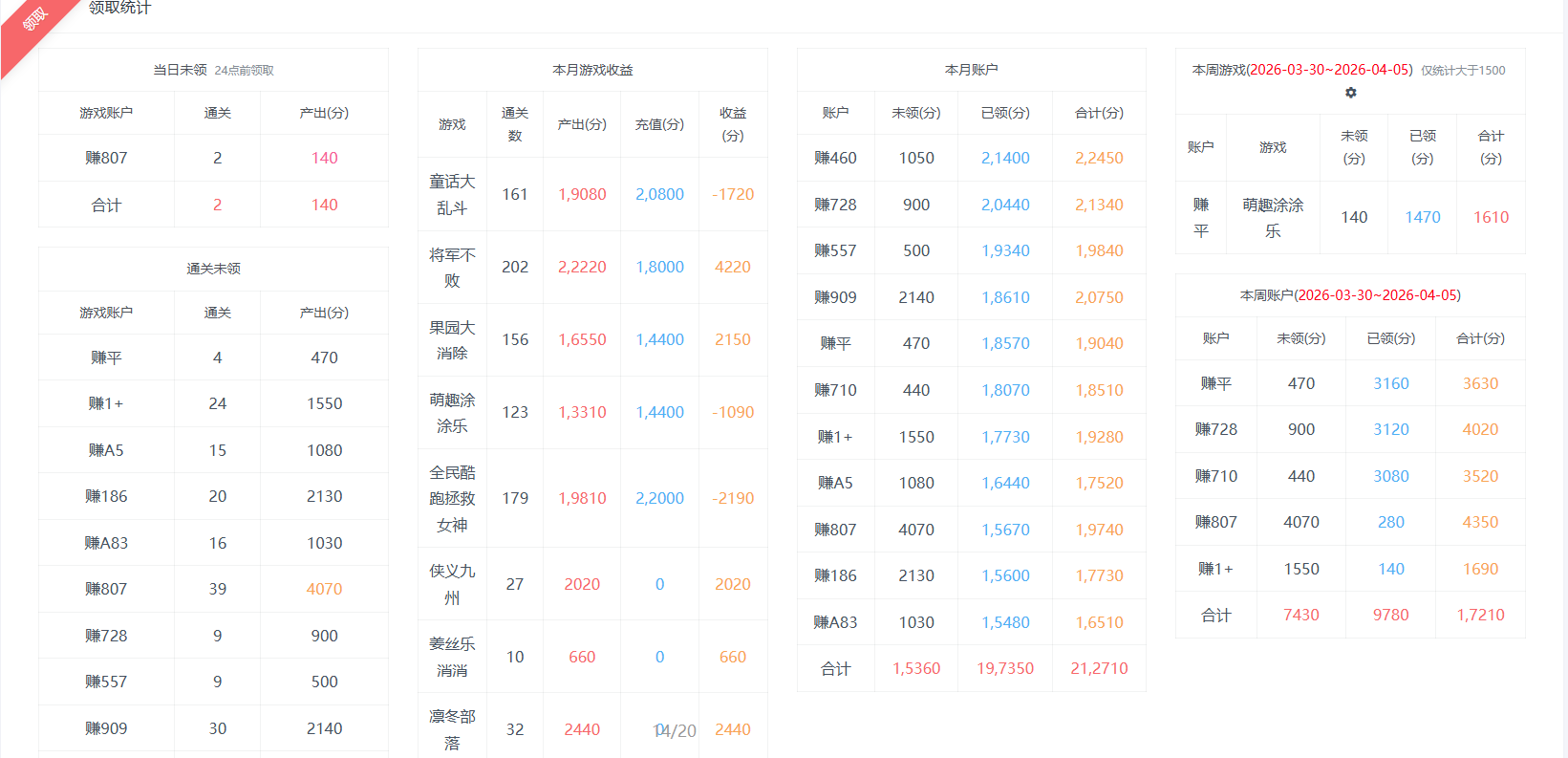Click the 充值(分) column header
The image size is (1568, 758).
pyautogui.click(x=659, y=124)
